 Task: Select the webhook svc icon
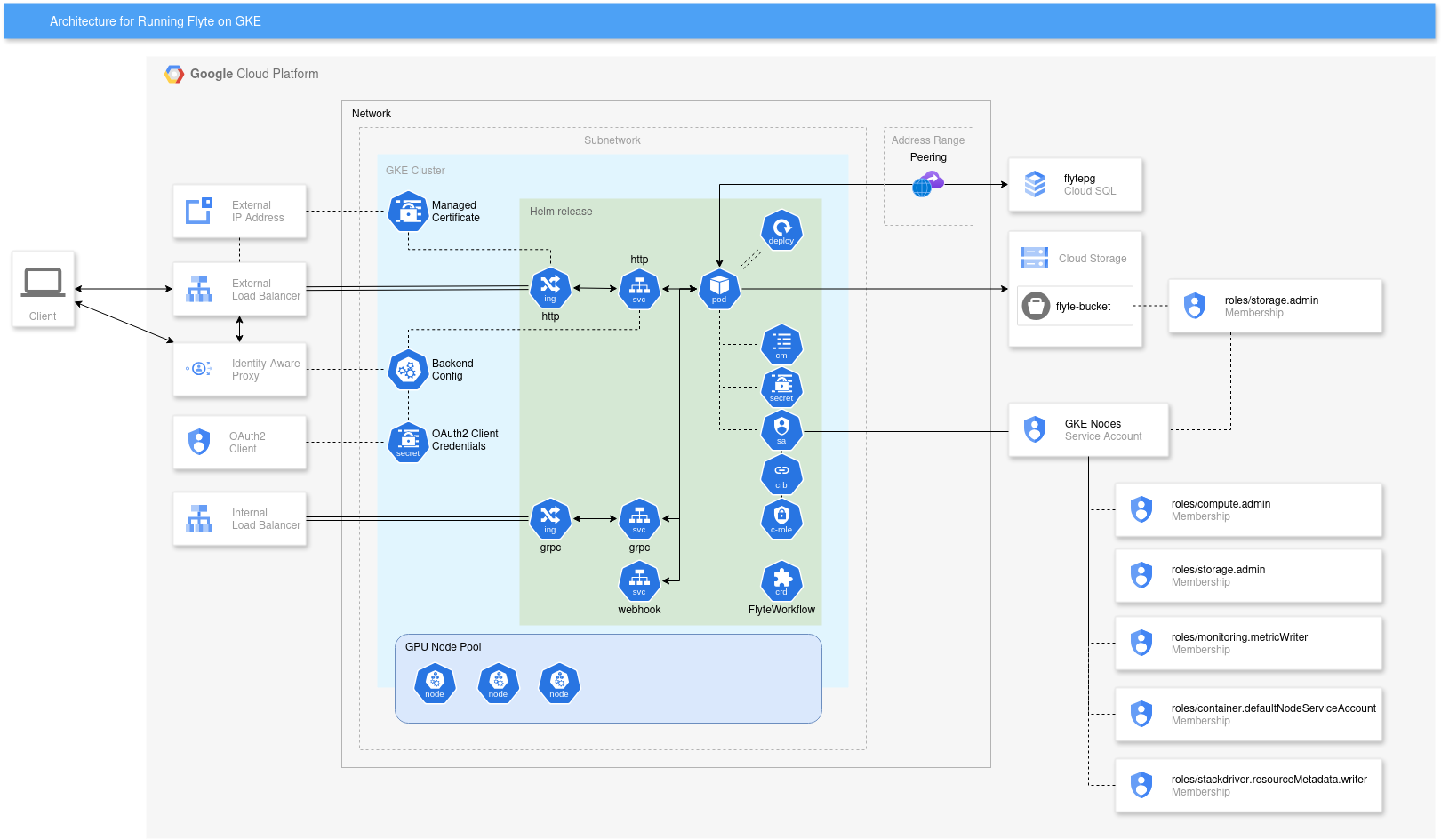point(639,581)
